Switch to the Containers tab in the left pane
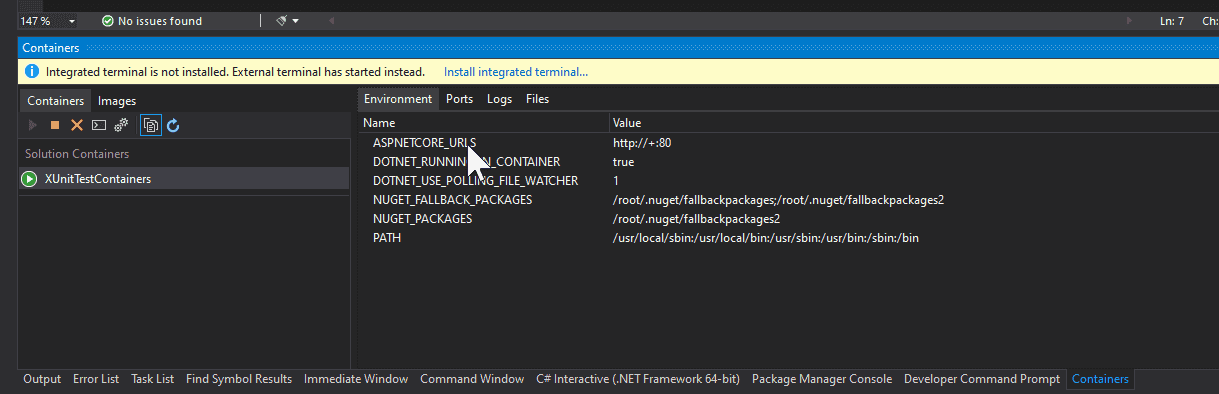 coord(56,100)
